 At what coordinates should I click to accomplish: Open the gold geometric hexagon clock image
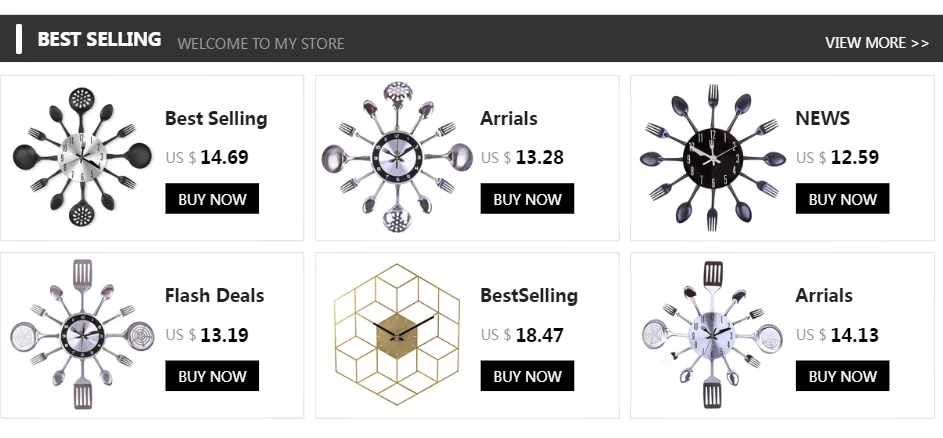397,334
